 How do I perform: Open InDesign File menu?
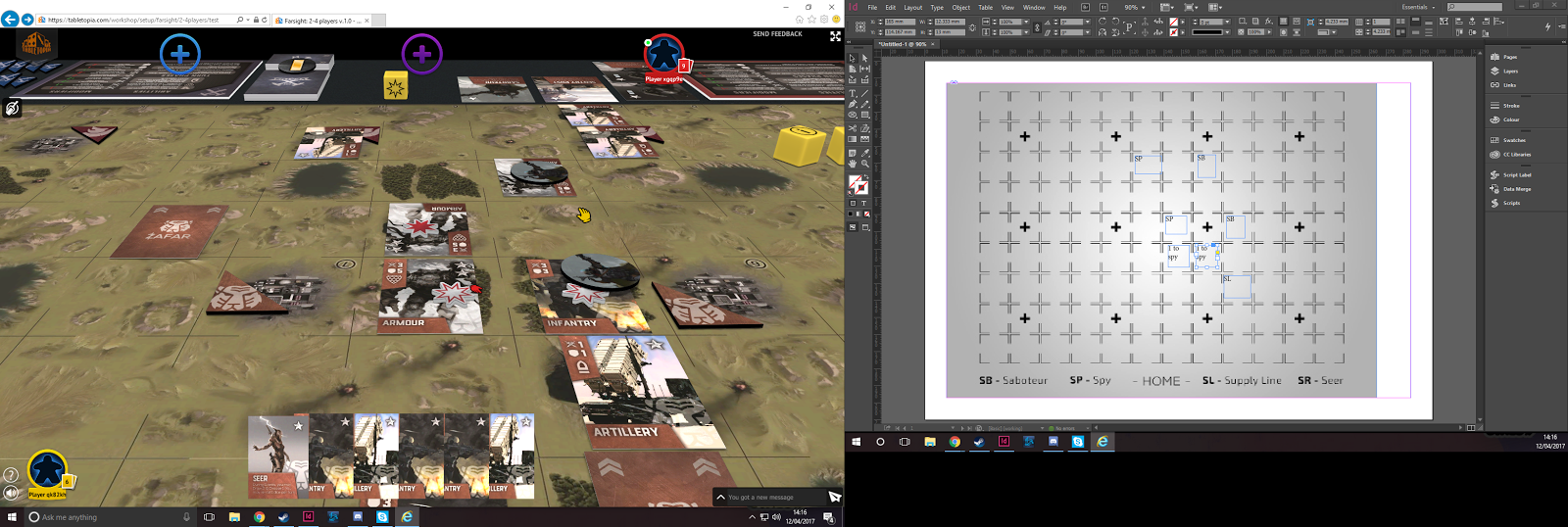click(x=872, y=7)
